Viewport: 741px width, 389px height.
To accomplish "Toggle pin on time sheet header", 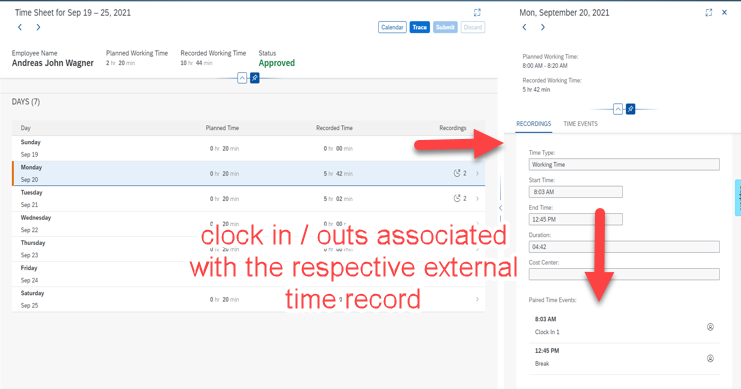I will click(x=255, y=78).
